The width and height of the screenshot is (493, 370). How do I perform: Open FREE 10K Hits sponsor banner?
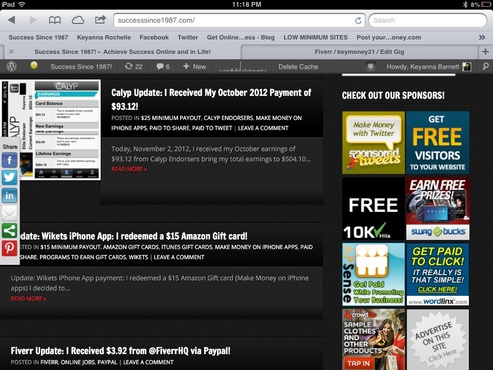tap(373, 209)
